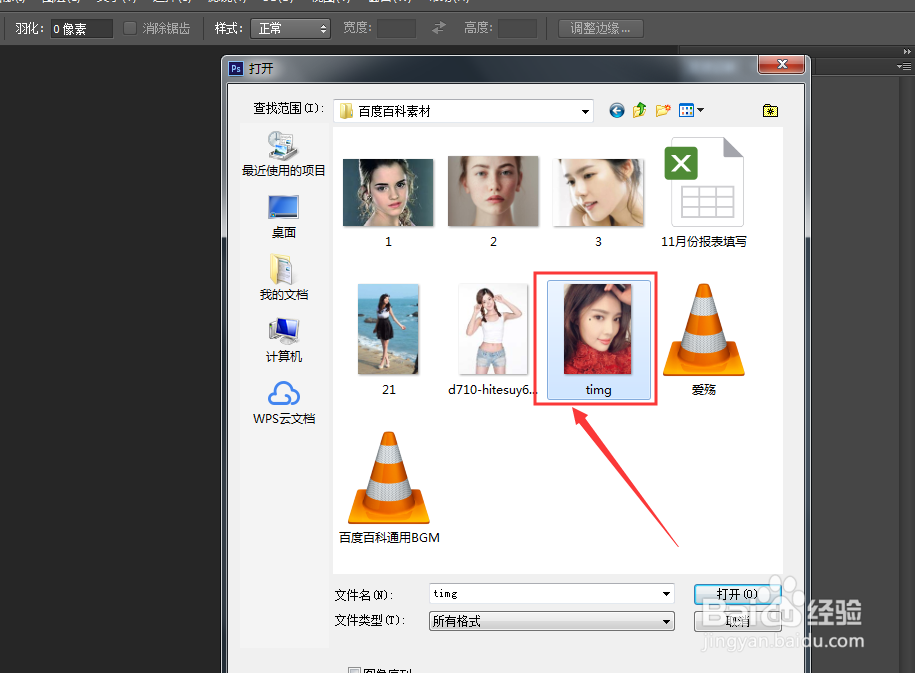This screenshot has height=673, width=915.
Task: Click the 调整边缘 refine edge button
Action: [x=600, y=28]
